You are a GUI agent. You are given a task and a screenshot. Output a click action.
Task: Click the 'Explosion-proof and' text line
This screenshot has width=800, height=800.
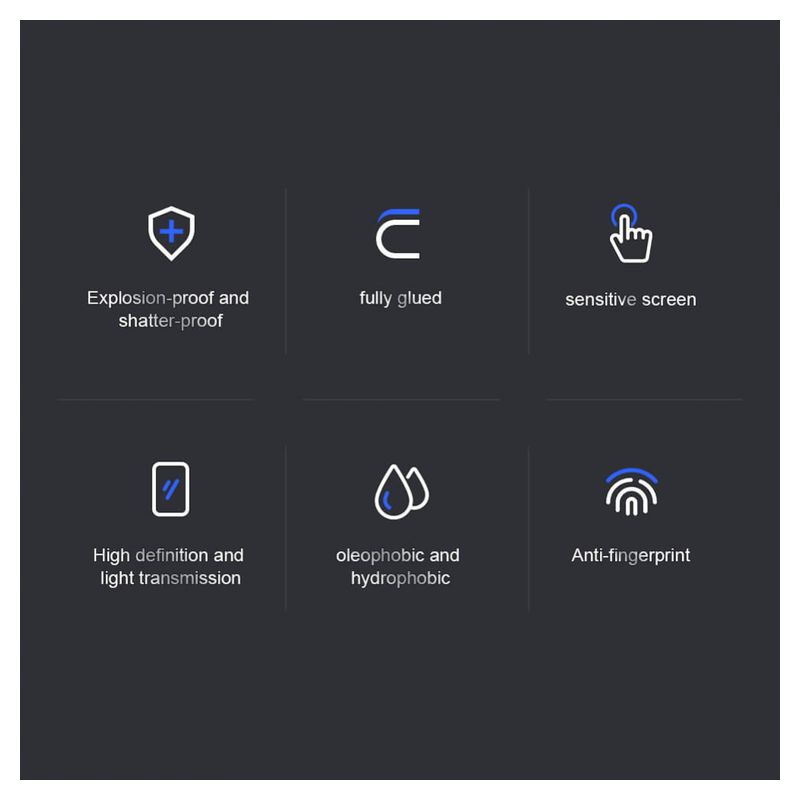[168, 298]
